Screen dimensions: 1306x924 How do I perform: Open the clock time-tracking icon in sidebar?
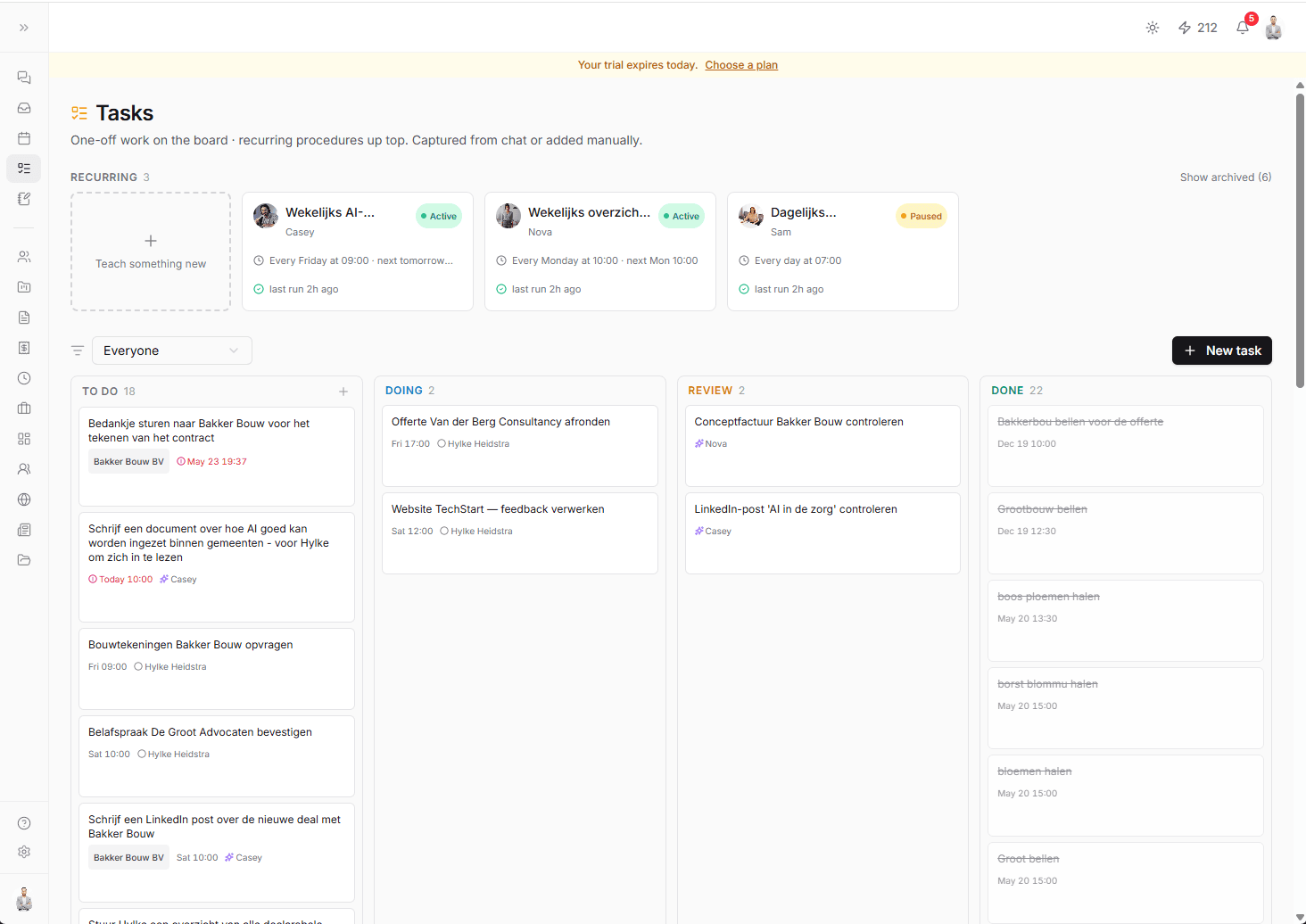24,378
